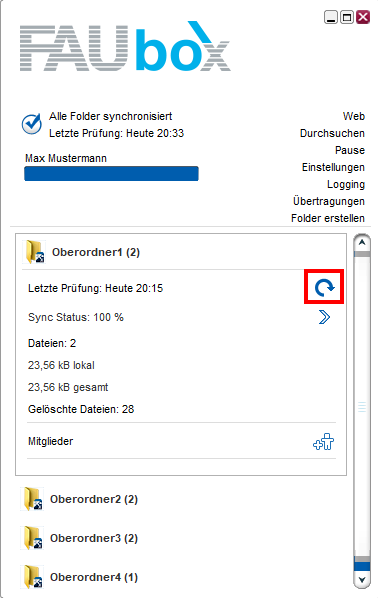
Task: Pause synchronization via Pause
Action: point(350,150)
